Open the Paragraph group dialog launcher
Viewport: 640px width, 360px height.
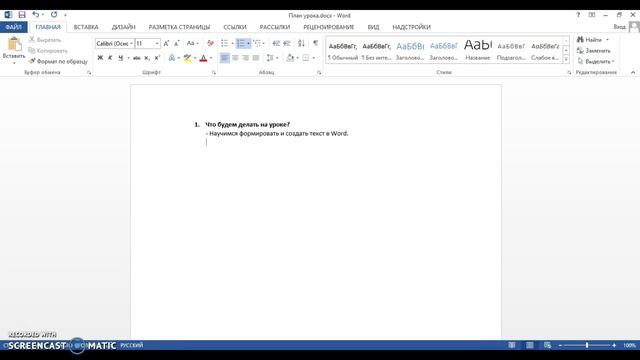[x=319, y=73]
